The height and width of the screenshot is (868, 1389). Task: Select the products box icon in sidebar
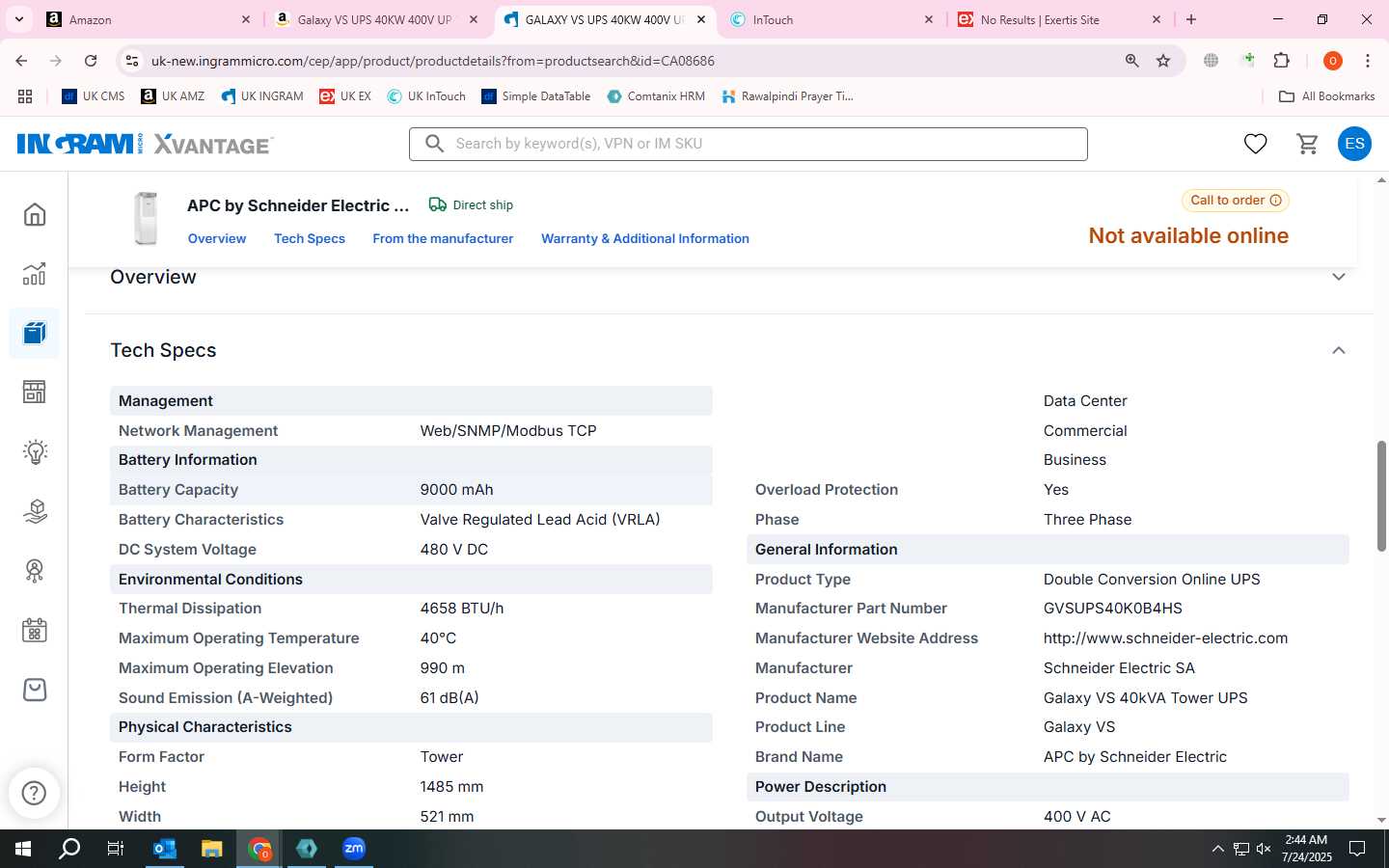35,333
